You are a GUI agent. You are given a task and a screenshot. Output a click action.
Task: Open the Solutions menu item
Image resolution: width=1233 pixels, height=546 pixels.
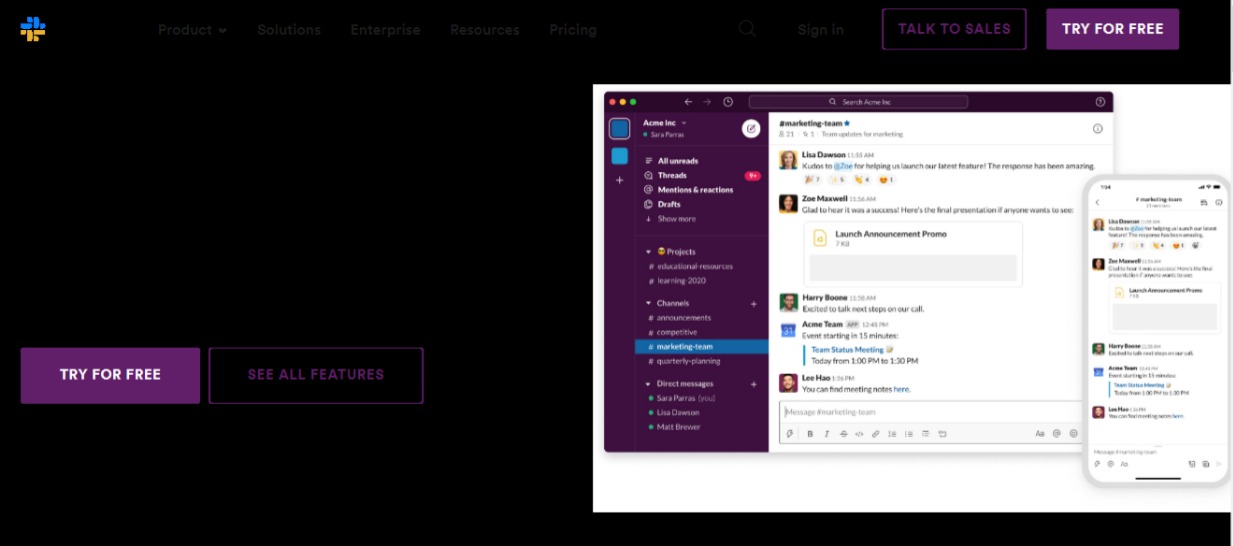click(x=289, y=30)
